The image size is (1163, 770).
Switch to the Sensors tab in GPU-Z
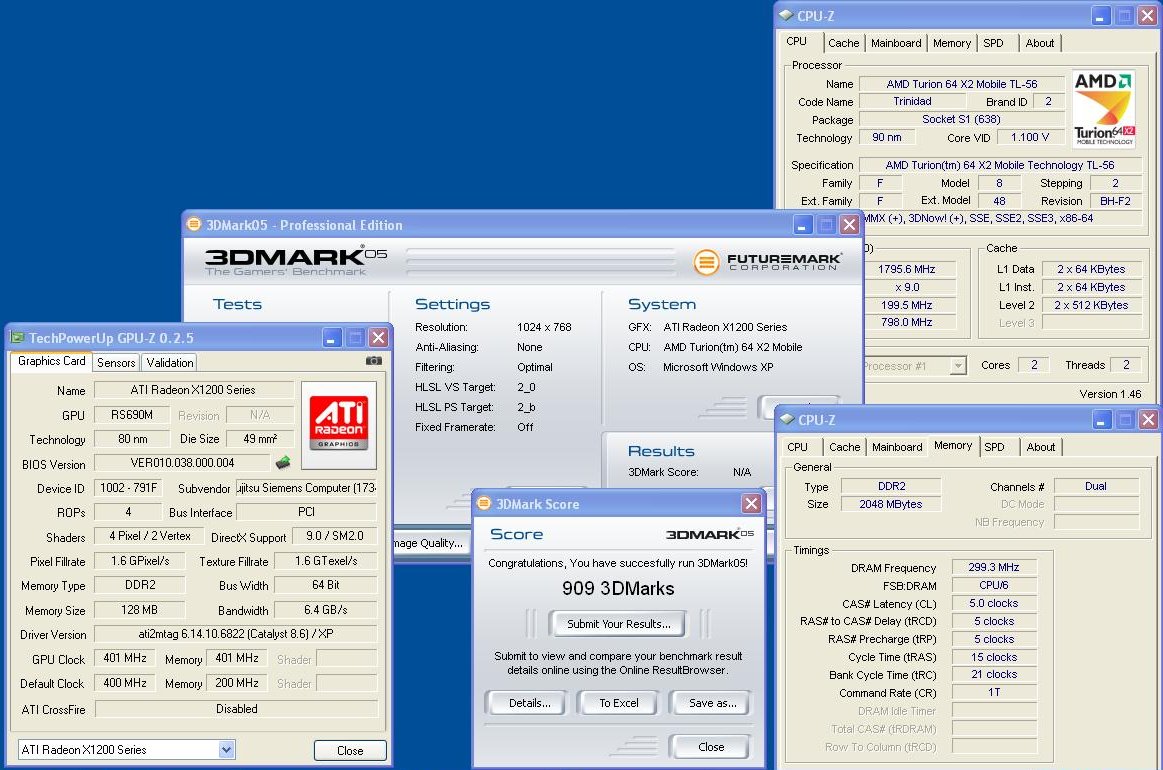click(x=116, y=363)
